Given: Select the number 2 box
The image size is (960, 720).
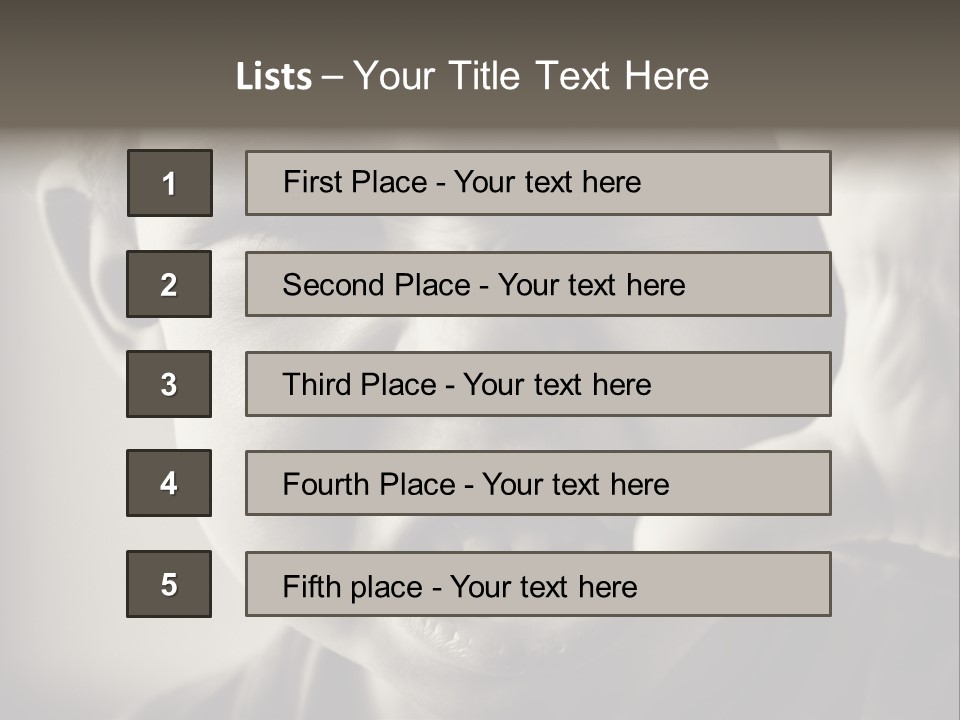Looking at the screenshot, I should (x=169, y=284).
